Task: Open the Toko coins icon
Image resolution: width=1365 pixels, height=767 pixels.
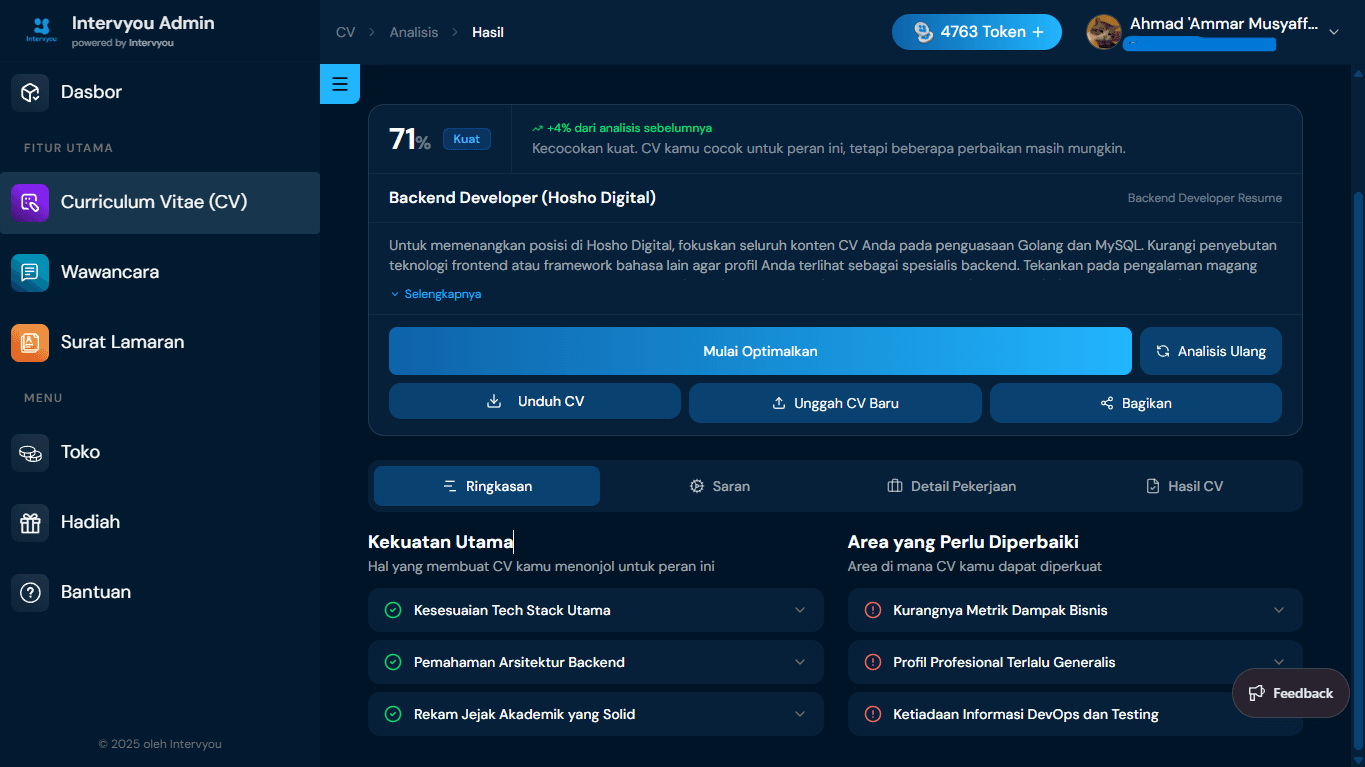Action: click(30, 452)
